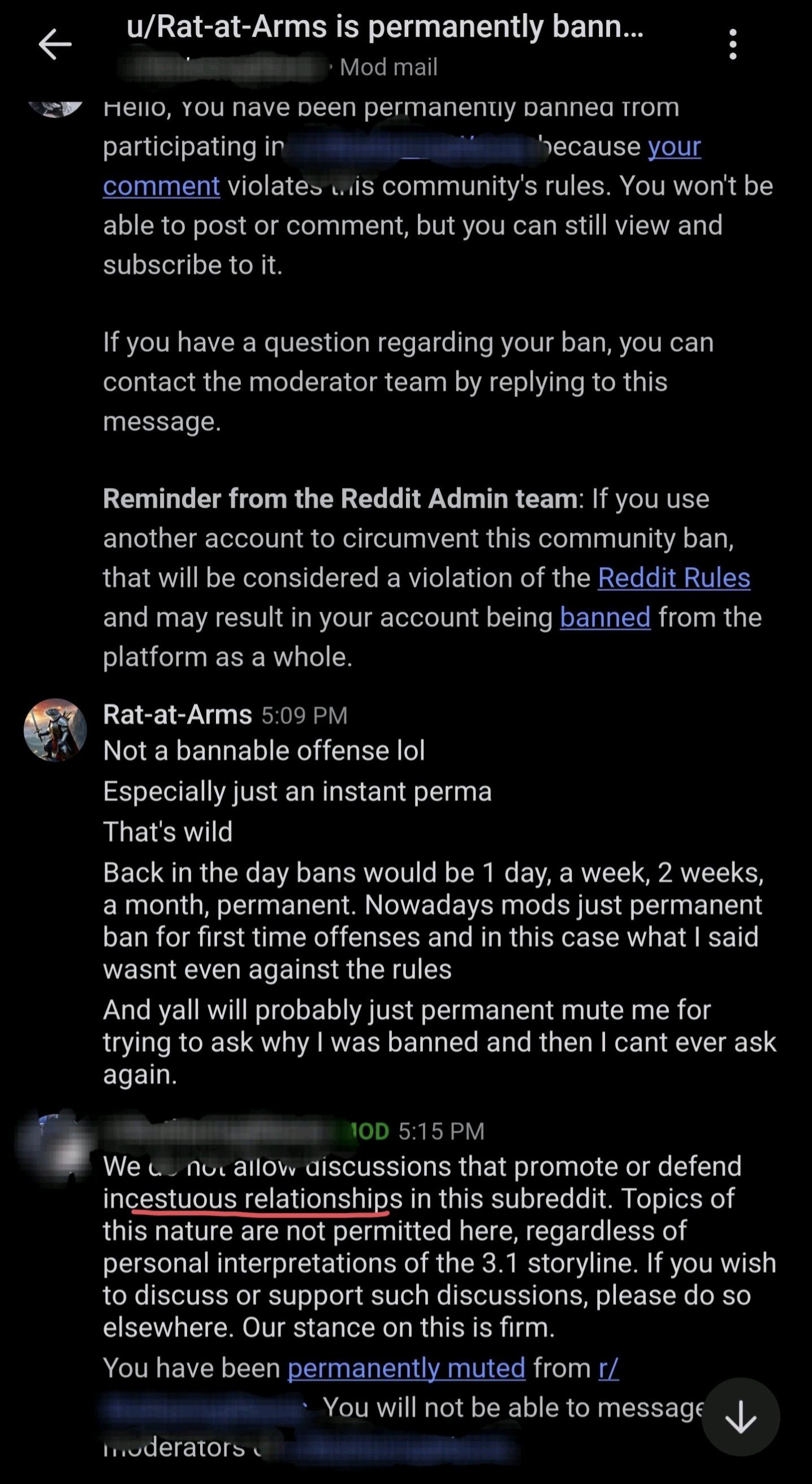Tap the partially hidden avatar at top
Viewport: 812px width, 1484px height.
pyautogui.click(x=55, y=109)
